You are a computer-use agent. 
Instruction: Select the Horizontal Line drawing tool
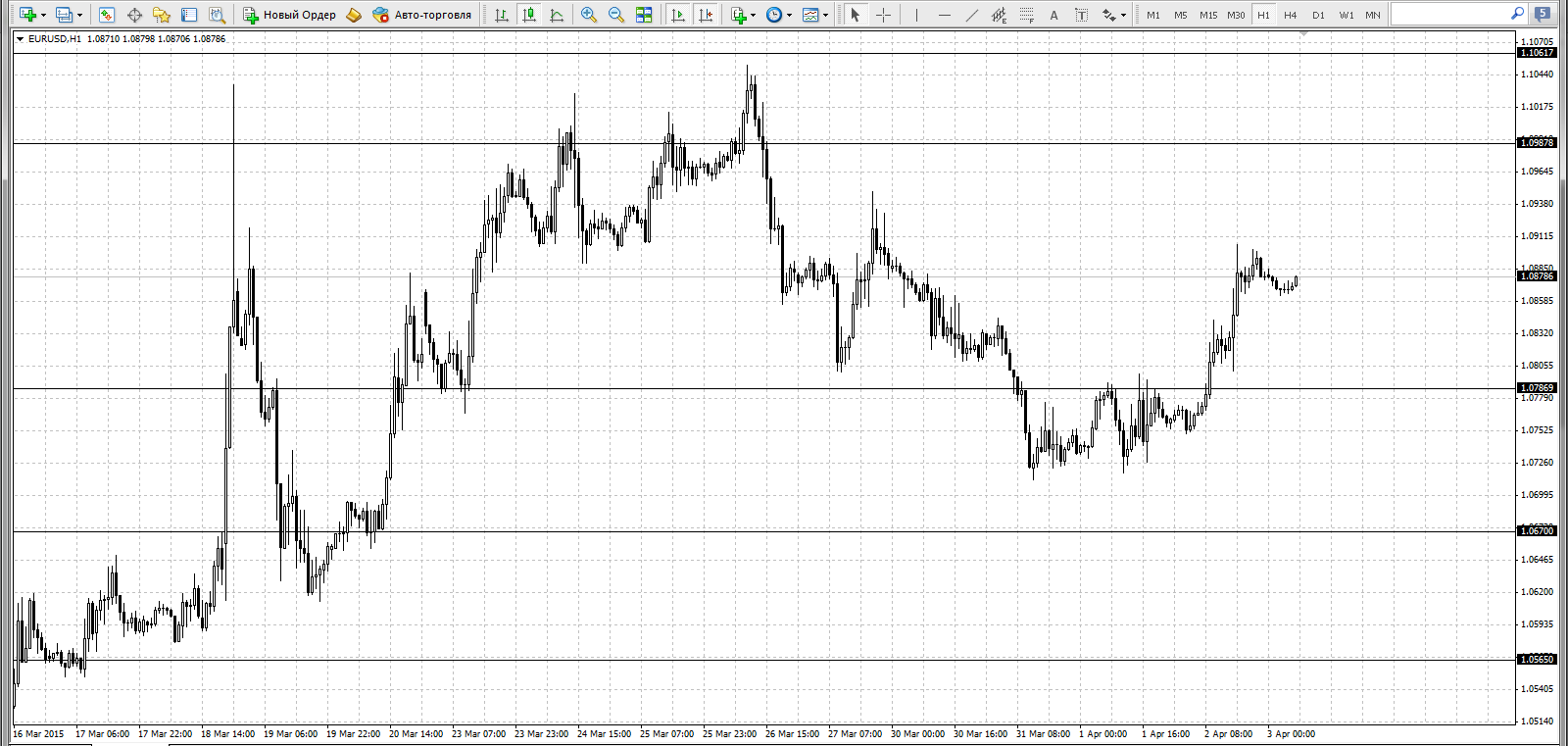tap(944, 15)
